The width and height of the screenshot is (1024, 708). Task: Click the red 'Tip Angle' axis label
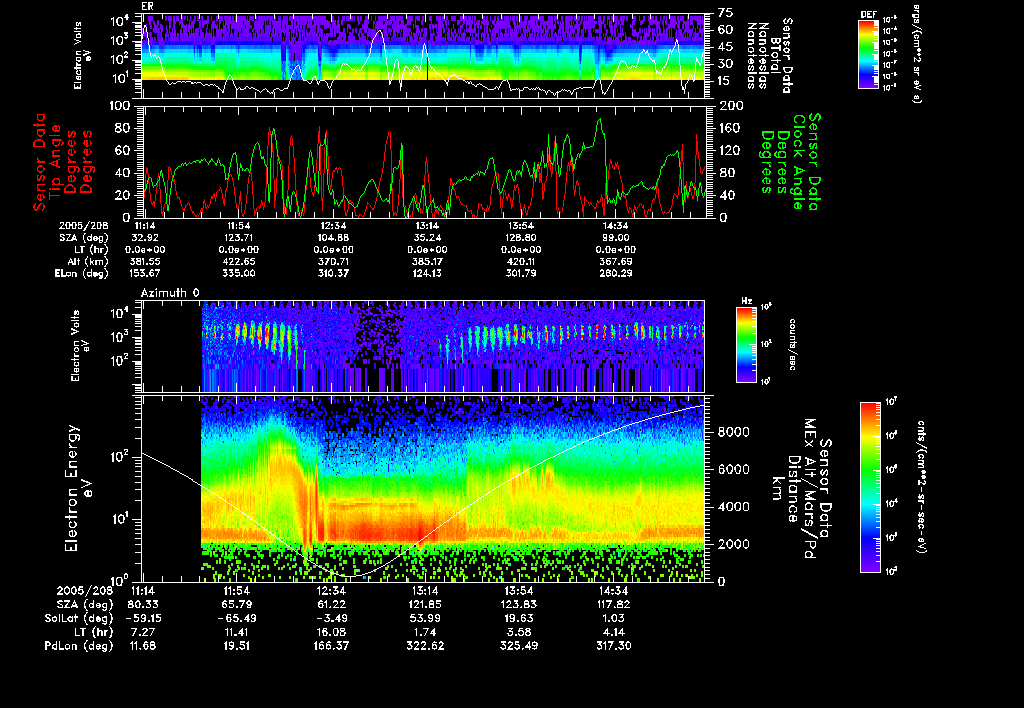click(56, 161)
